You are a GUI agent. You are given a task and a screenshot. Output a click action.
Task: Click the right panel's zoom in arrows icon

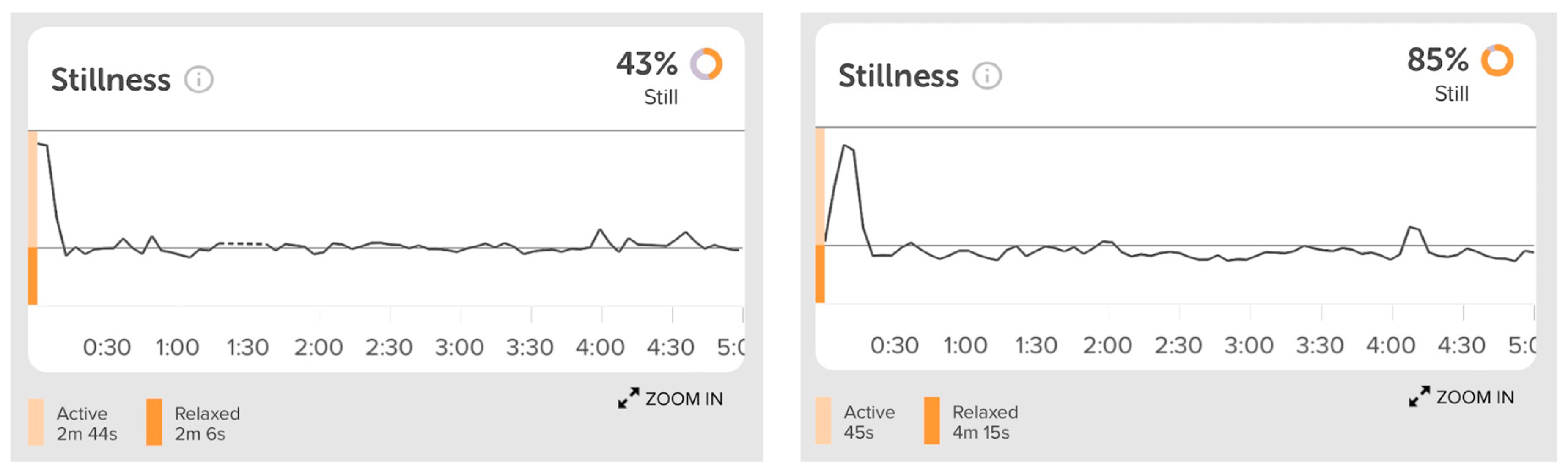tap(1419, 397)
